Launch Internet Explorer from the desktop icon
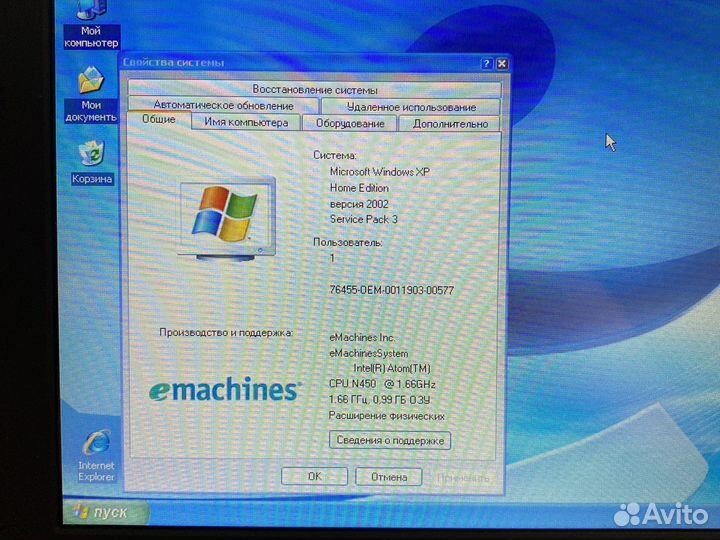 click(x=96, y=456)
